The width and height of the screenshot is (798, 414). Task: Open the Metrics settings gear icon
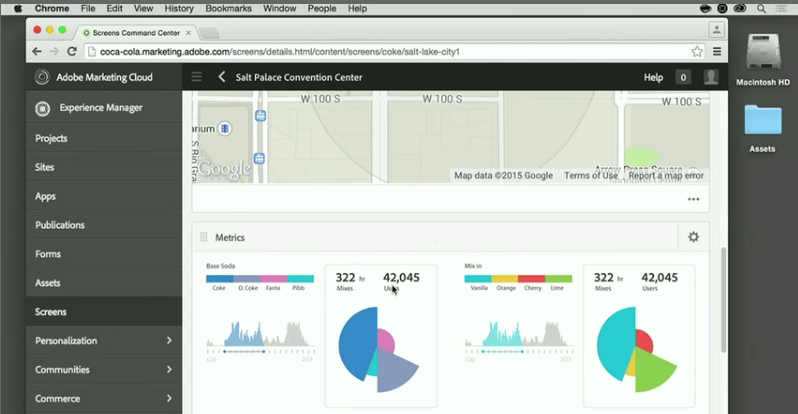693,237
